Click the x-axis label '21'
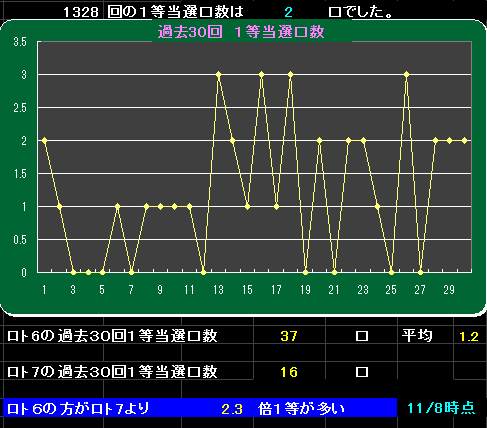The image size is (487, 428). point(334,290)
